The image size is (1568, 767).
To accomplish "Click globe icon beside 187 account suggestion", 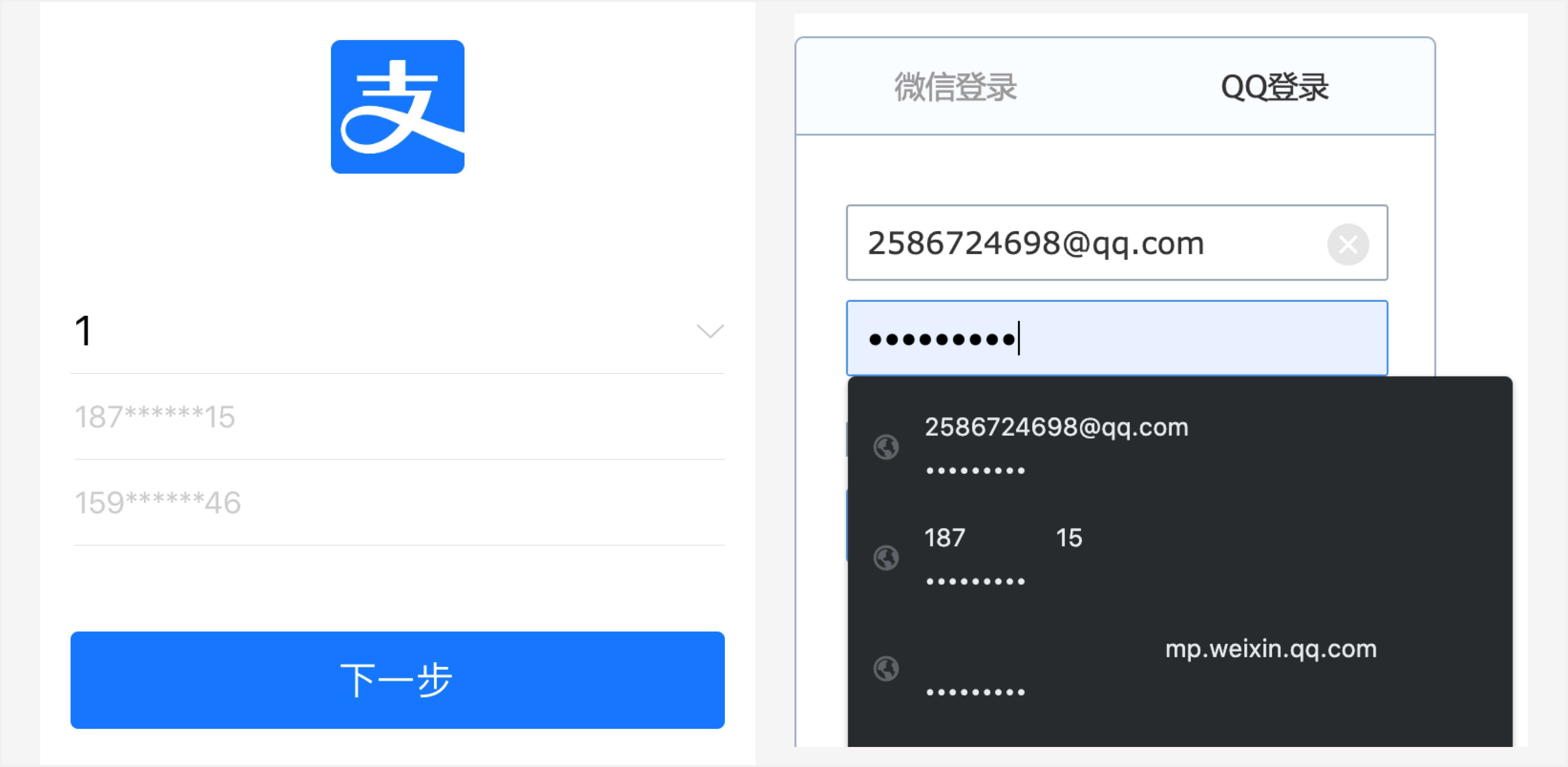I will point(886,557).
